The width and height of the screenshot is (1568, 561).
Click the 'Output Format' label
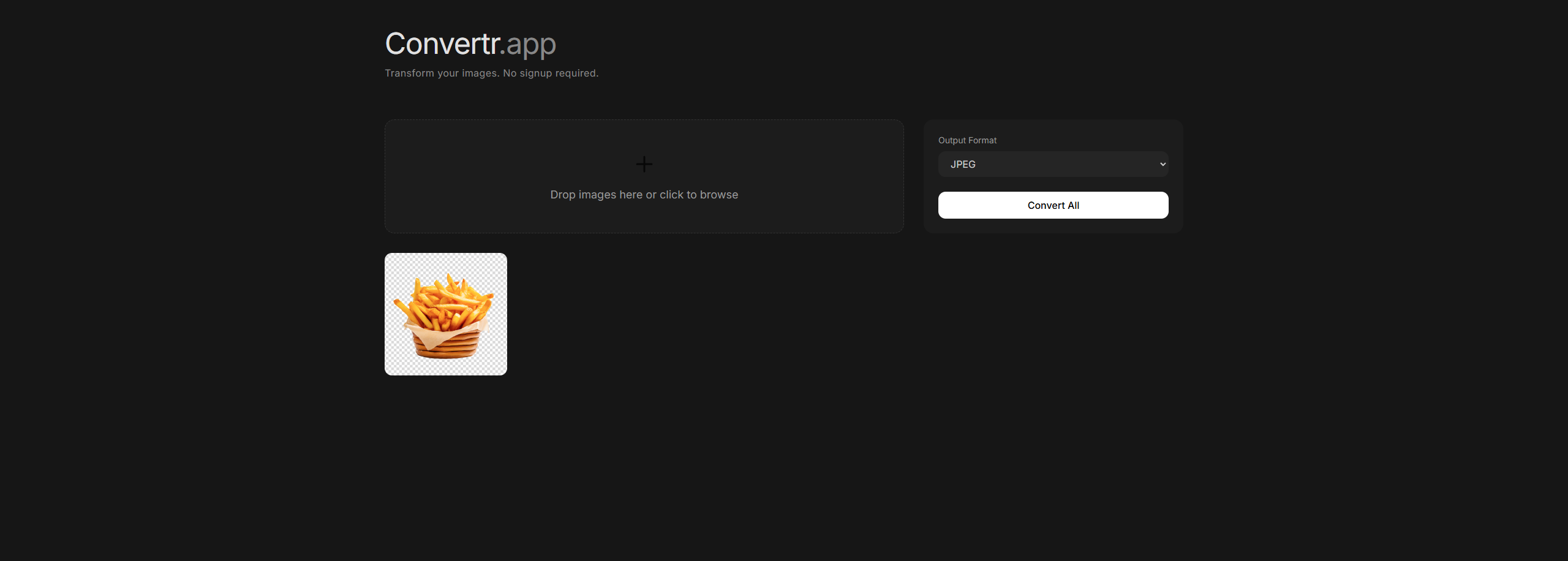[967, 140]
